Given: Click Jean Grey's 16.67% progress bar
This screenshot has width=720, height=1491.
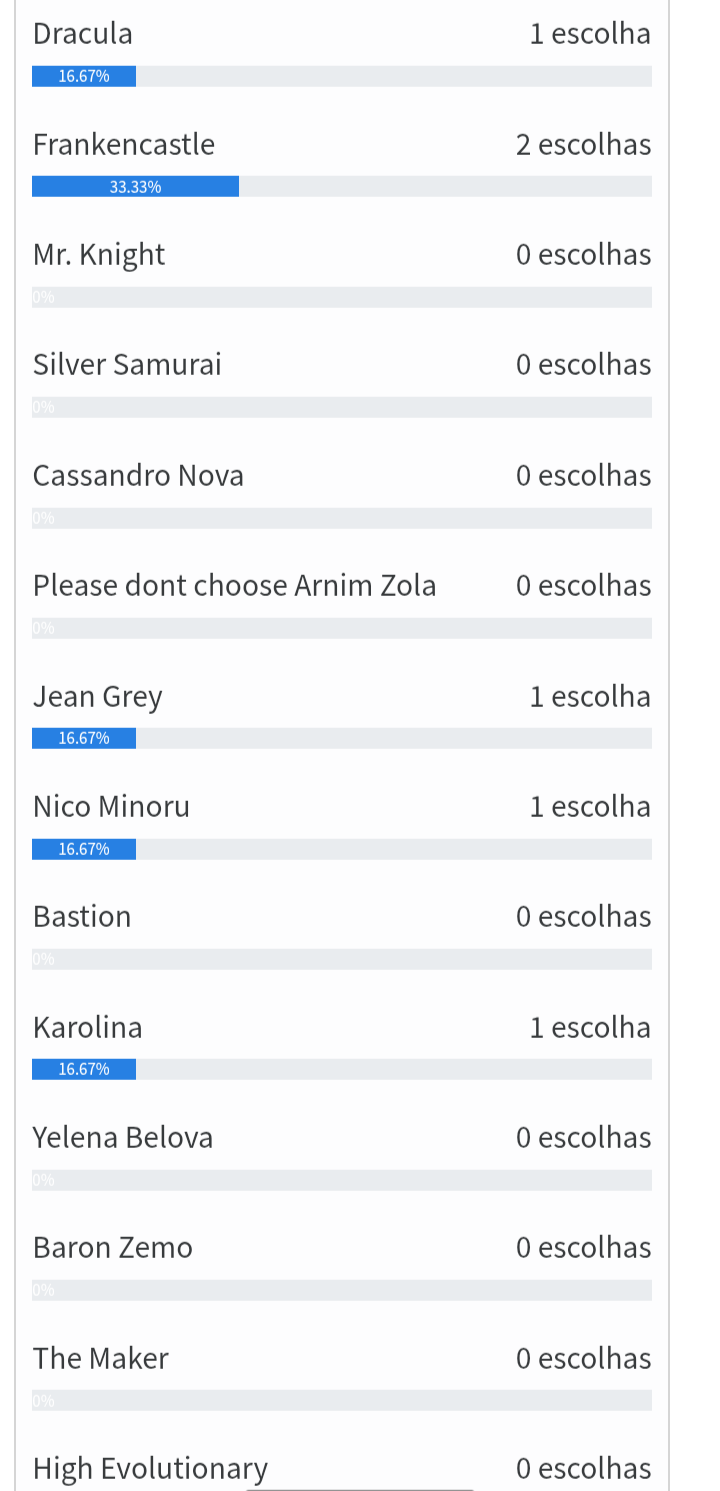Looking at the screenshot, I should [84, 738].
